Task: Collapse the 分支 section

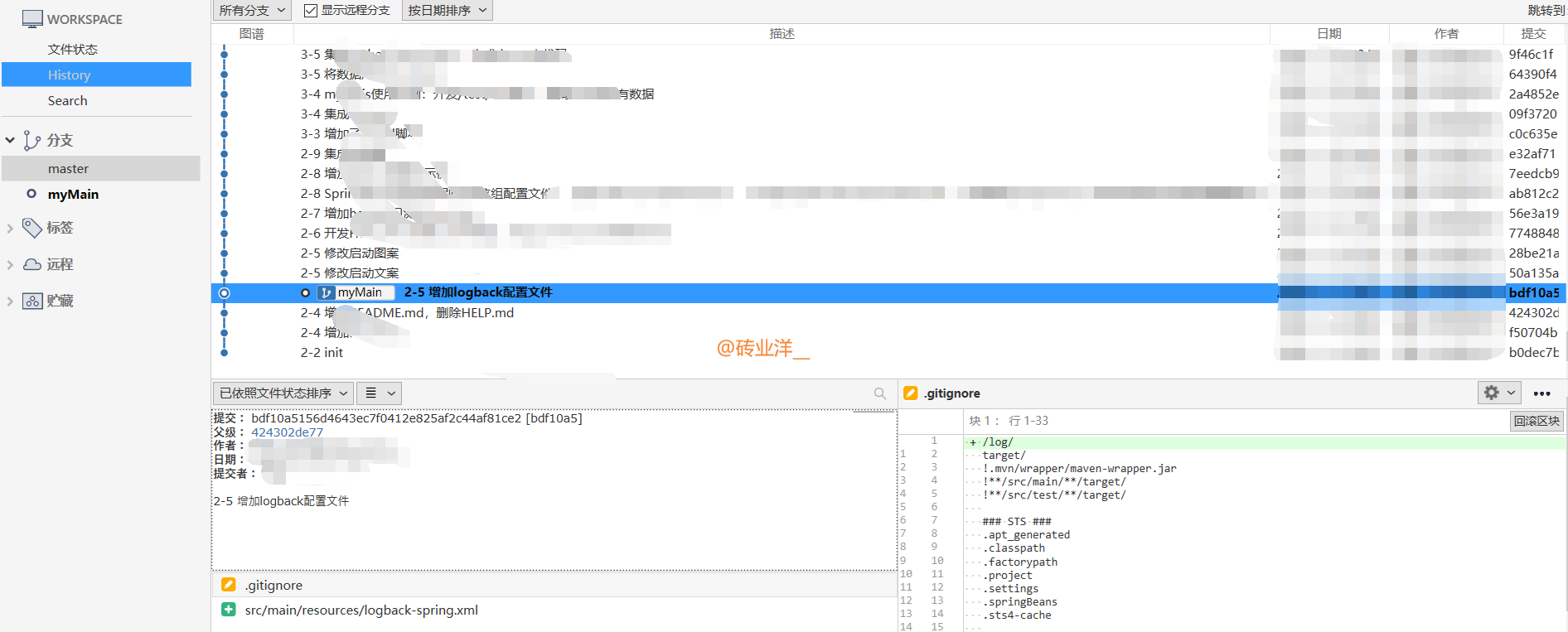Action: coord(10,140)
